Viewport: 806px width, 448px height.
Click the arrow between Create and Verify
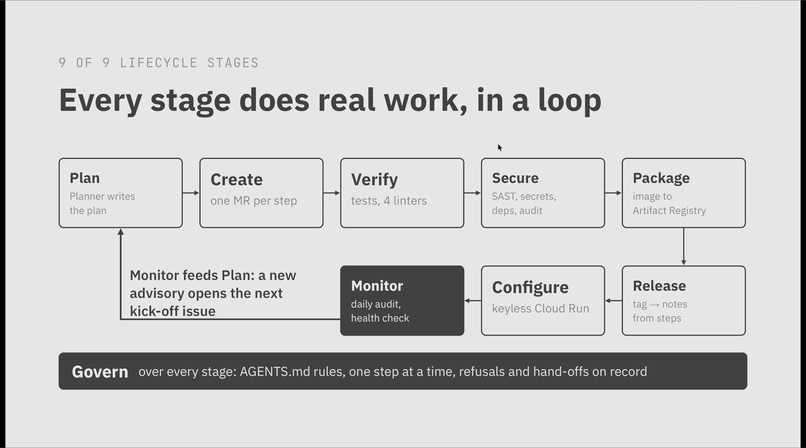[x=332, y=193]
